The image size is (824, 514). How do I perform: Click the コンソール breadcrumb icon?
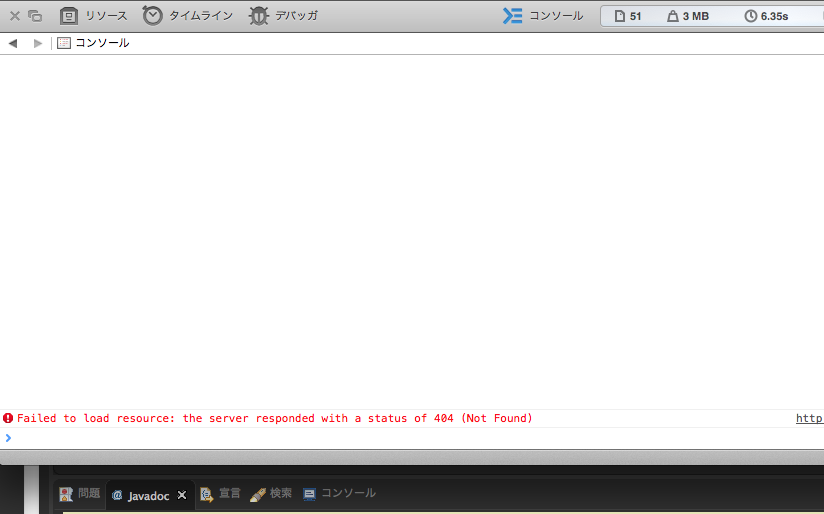click(64, 43)
